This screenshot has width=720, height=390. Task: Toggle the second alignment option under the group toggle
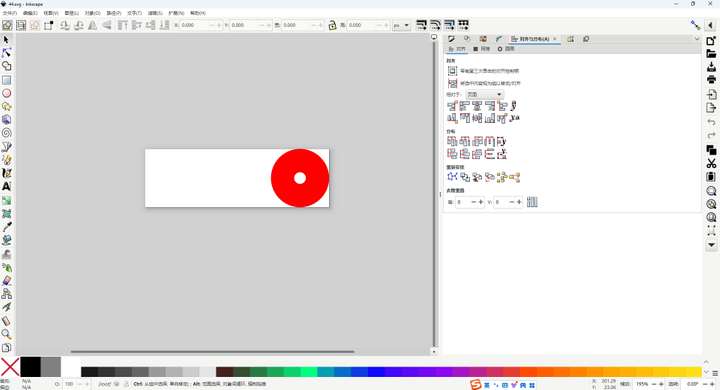pos(452,83)
